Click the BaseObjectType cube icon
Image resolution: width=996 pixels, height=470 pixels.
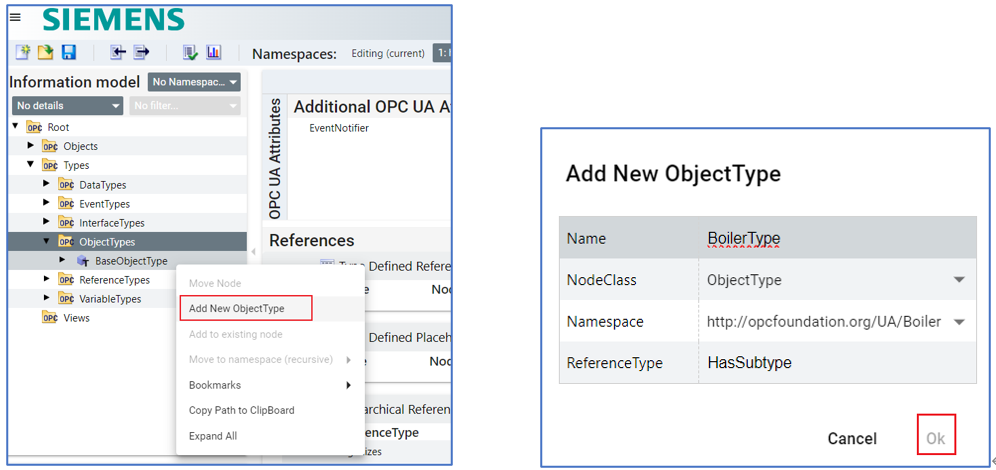click(x=83, y=260)
